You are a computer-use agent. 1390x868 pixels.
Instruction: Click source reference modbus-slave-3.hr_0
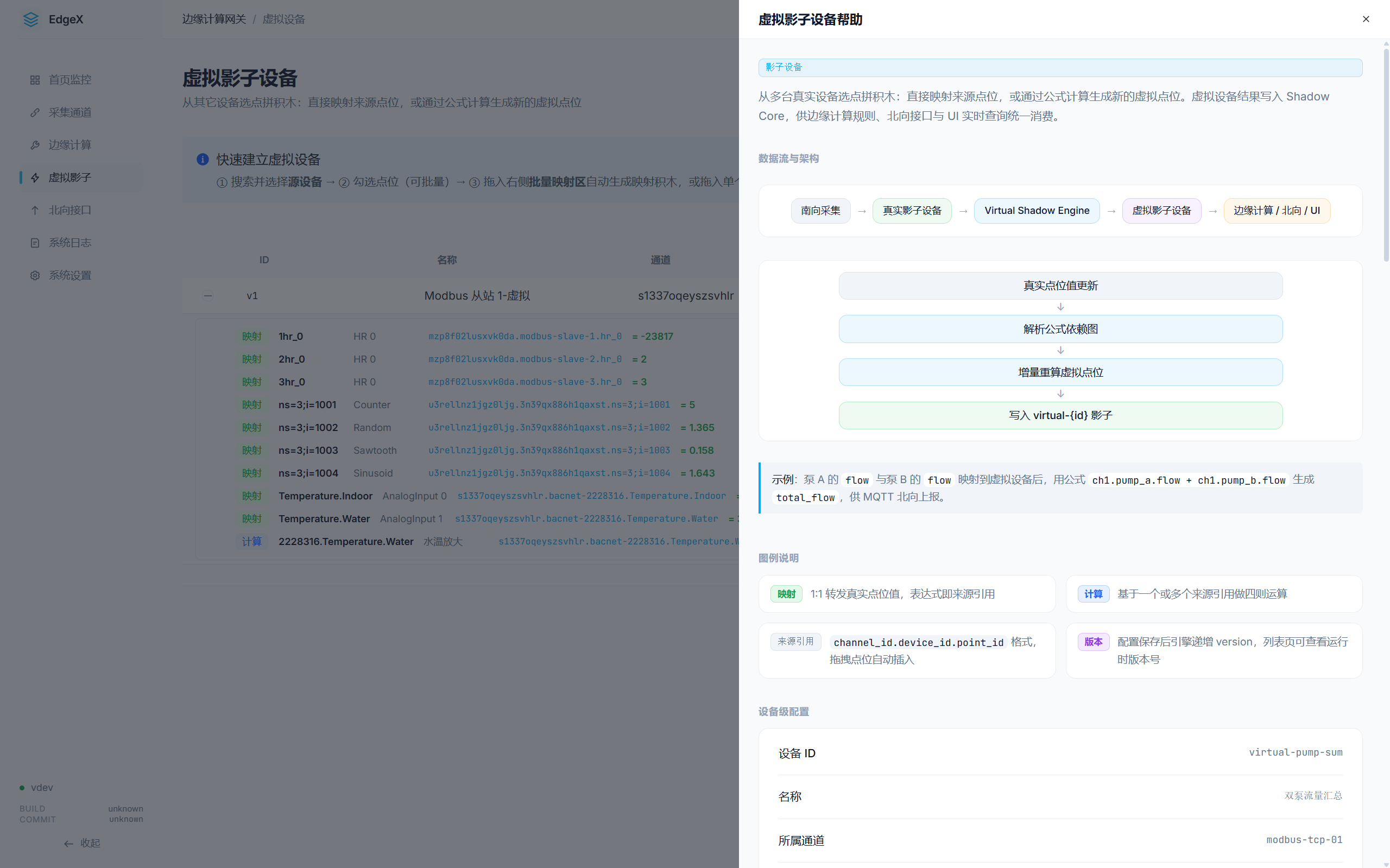(x=525, y=382)
